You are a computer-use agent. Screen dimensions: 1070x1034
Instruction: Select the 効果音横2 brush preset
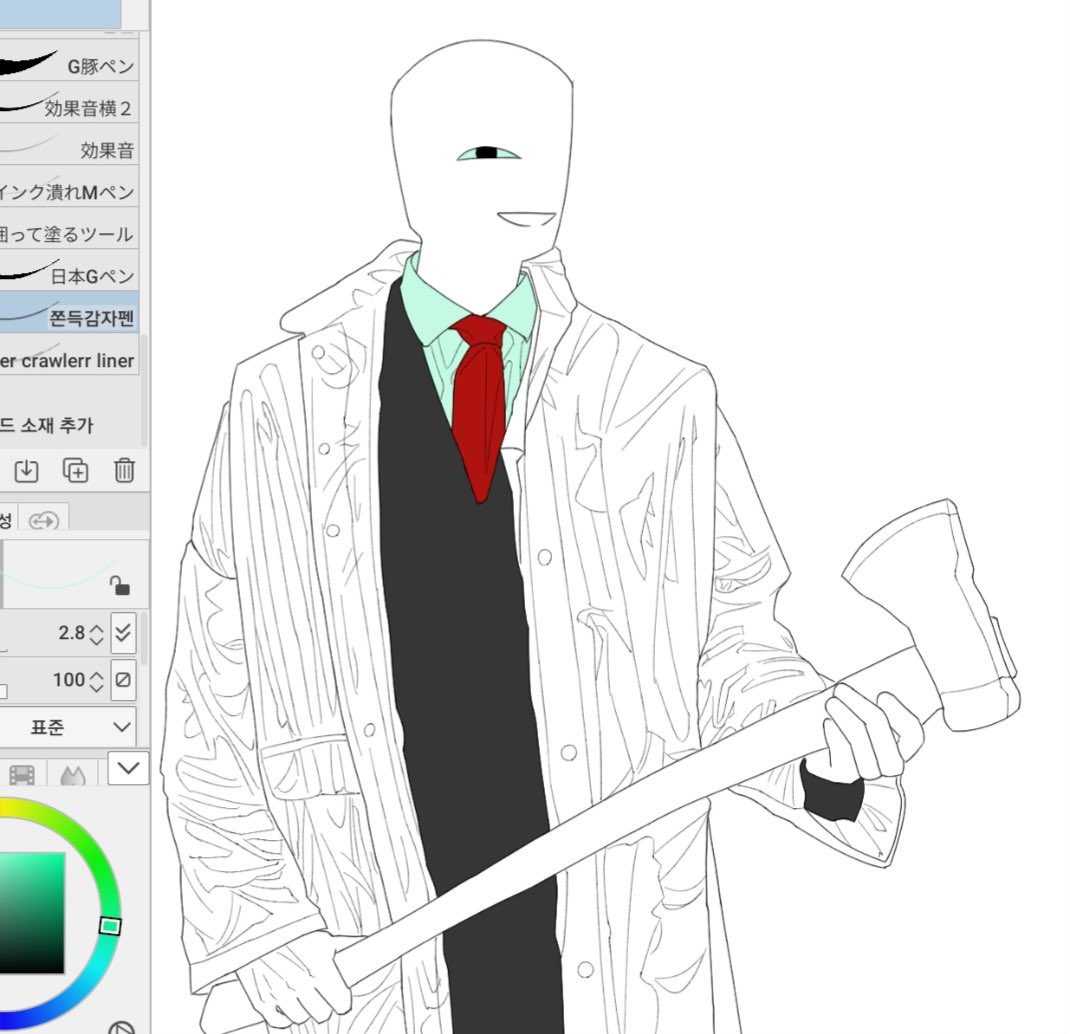click(68, 103)
